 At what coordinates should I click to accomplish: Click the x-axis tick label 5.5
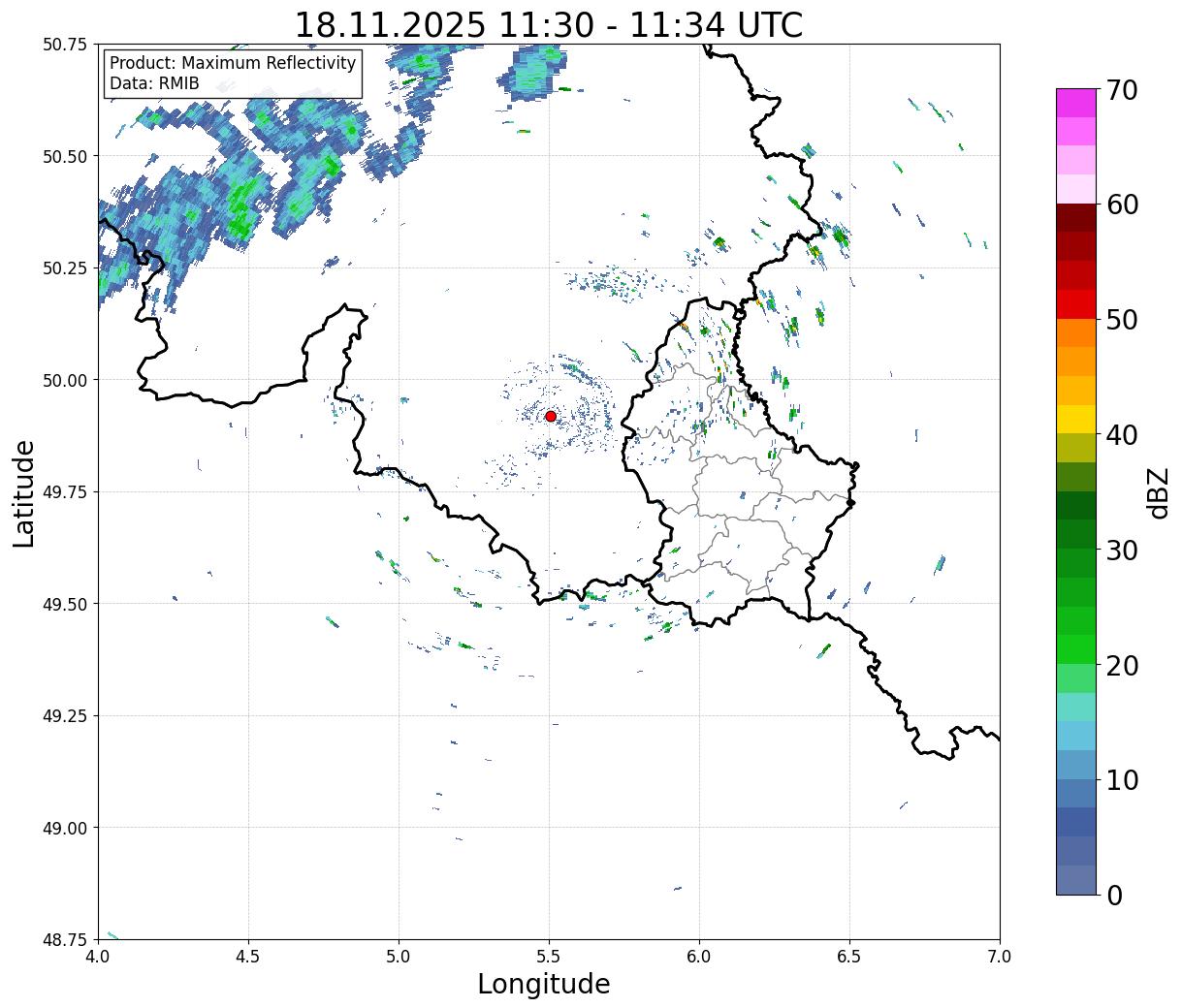(x=549, y=956)
